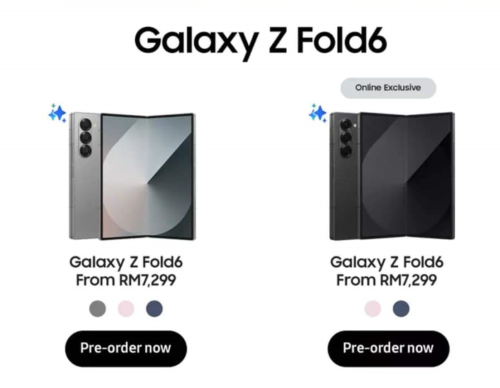Open the silver Galaxy Z Fold6 unfolded screen image
Viewport: 500px width, 388px height.
pos(147,176)
